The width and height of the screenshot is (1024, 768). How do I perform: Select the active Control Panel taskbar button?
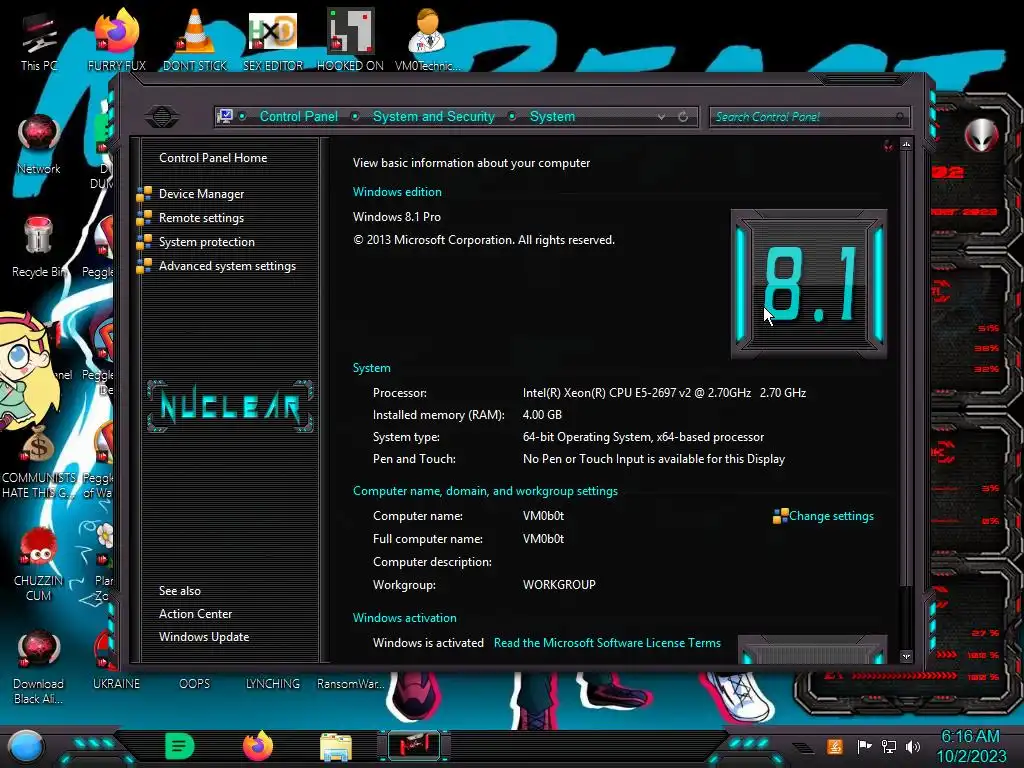[x=414, y=746]
